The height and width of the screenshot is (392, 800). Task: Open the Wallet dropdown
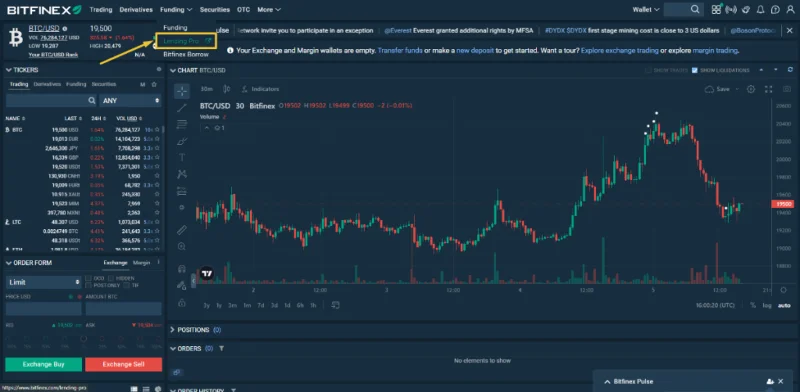(646, 9)
